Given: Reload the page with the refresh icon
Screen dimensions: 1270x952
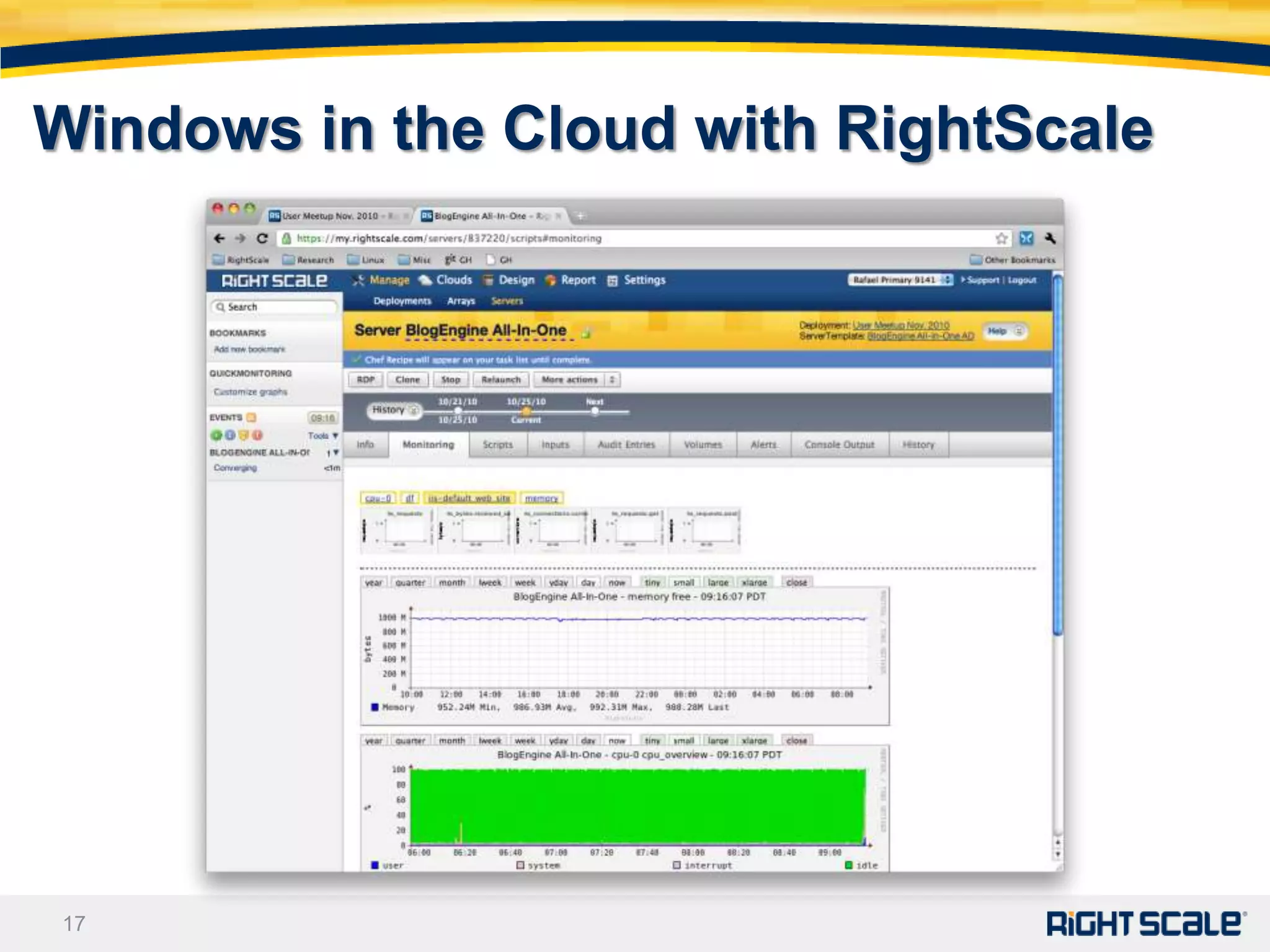Looking at the screenshot, I should click(262, 238).
